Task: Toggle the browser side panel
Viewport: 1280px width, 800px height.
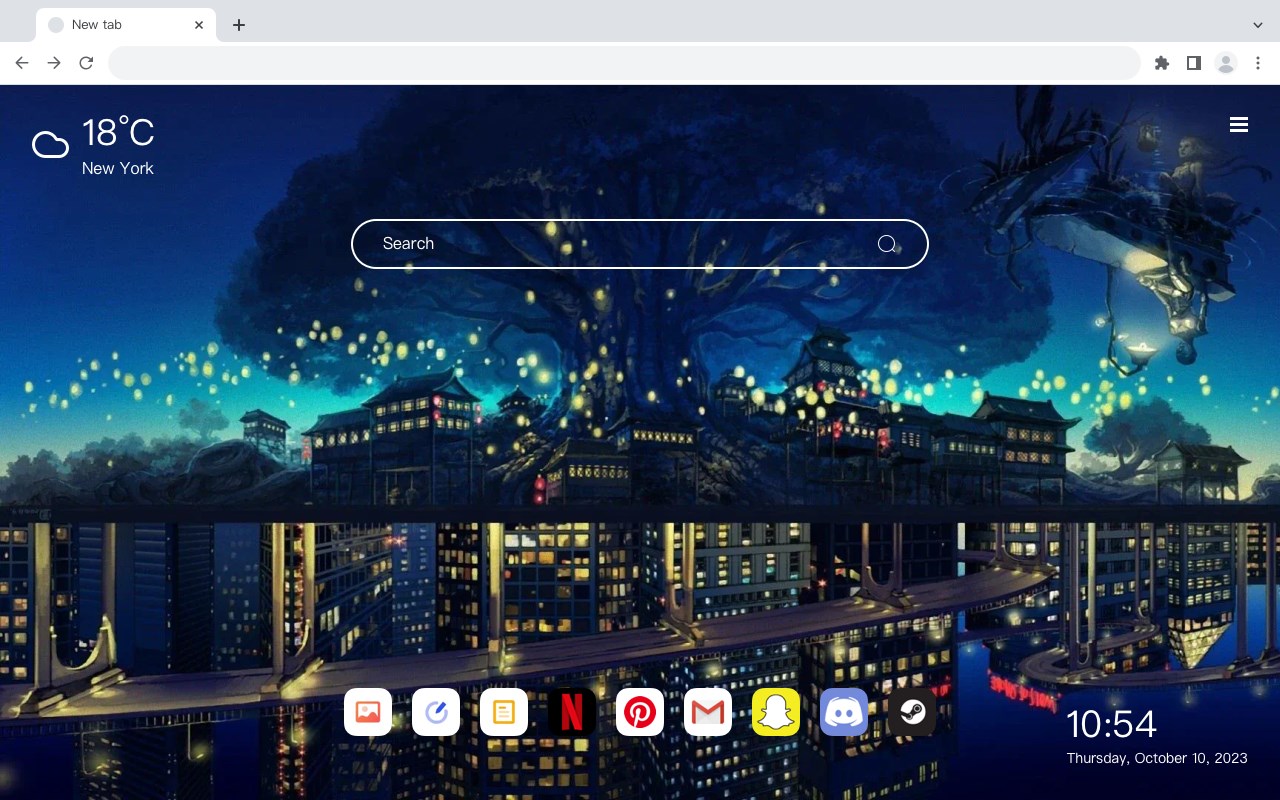Action: (1193, 63)
